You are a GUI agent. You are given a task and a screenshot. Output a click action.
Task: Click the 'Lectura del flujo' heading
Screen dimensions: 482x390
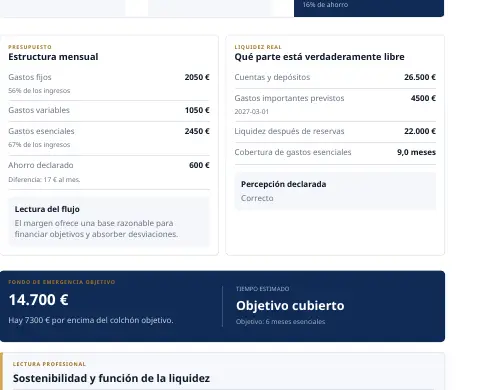pos(47,209)
